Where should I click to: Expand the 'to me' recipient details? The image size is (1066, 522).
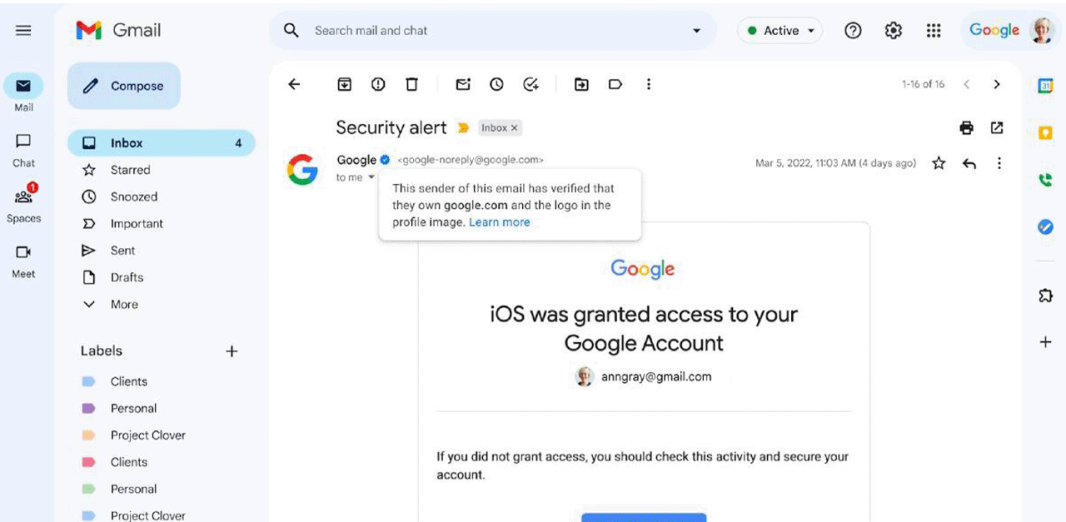[x=371, y=177]
